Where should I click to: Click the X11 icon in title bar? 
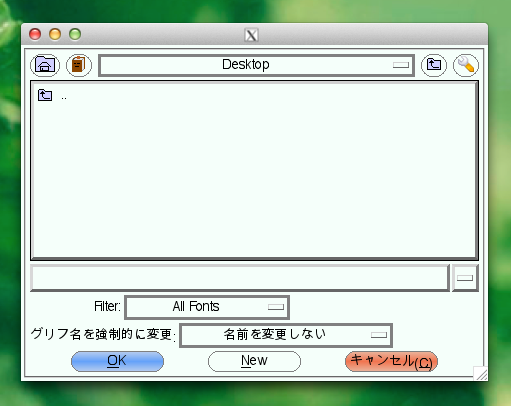tap(251, 35)
